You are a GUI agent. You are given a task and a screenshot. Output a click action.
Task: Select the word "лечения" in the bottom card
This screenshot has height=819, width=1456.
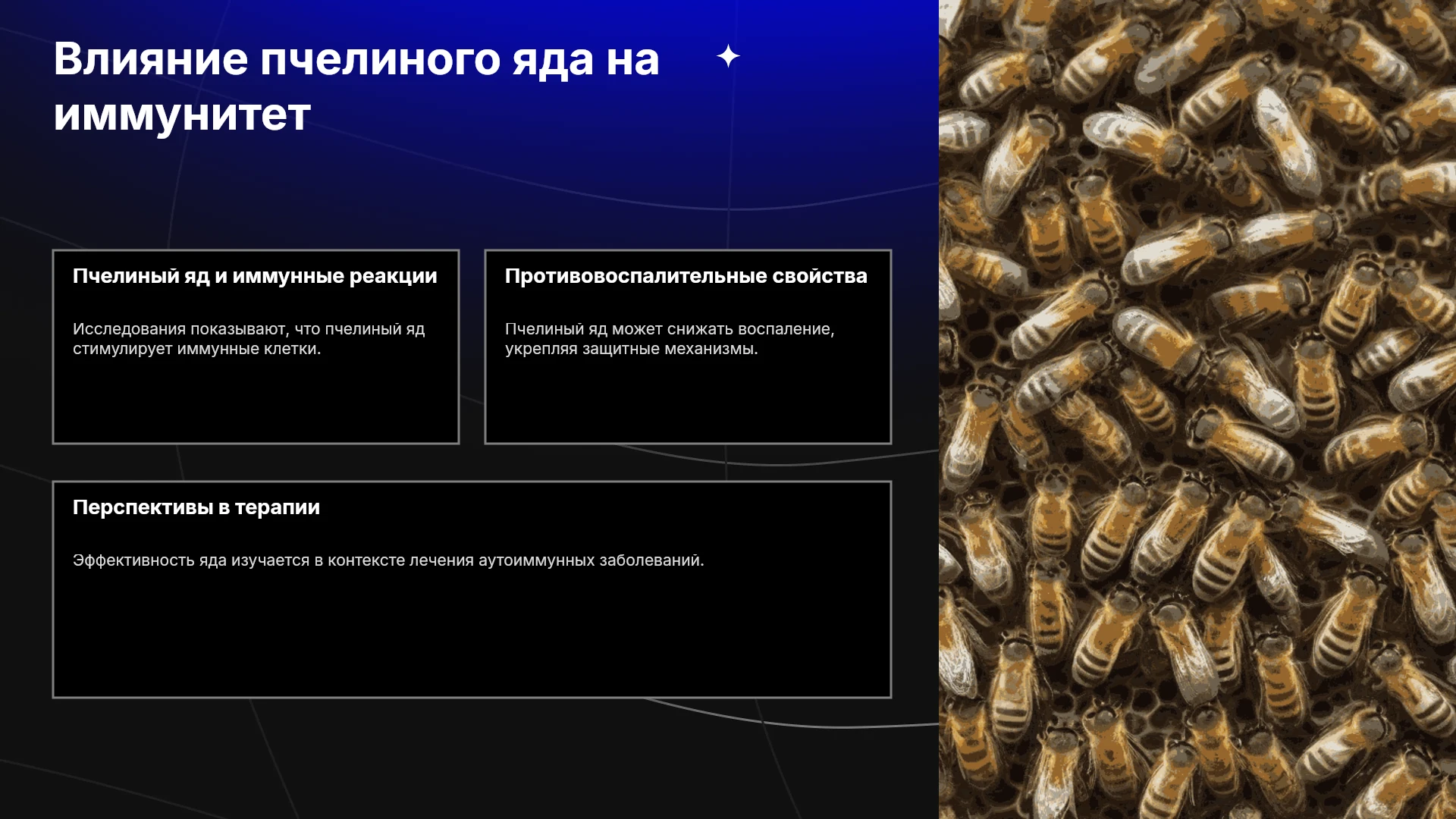point(441,560)
